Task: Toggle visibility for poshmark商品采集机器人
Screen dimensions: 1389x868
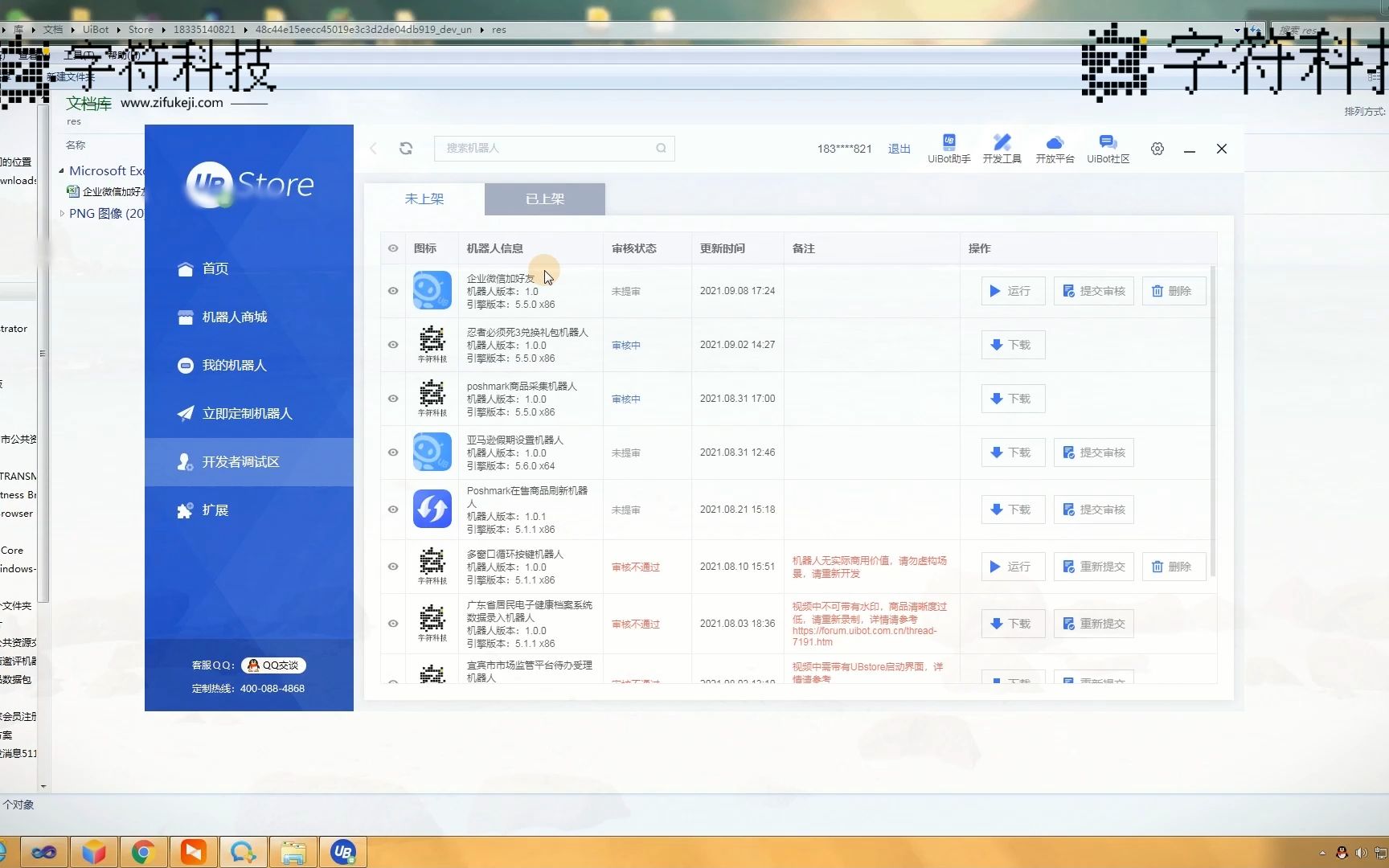Action: (x=393, y=399)
